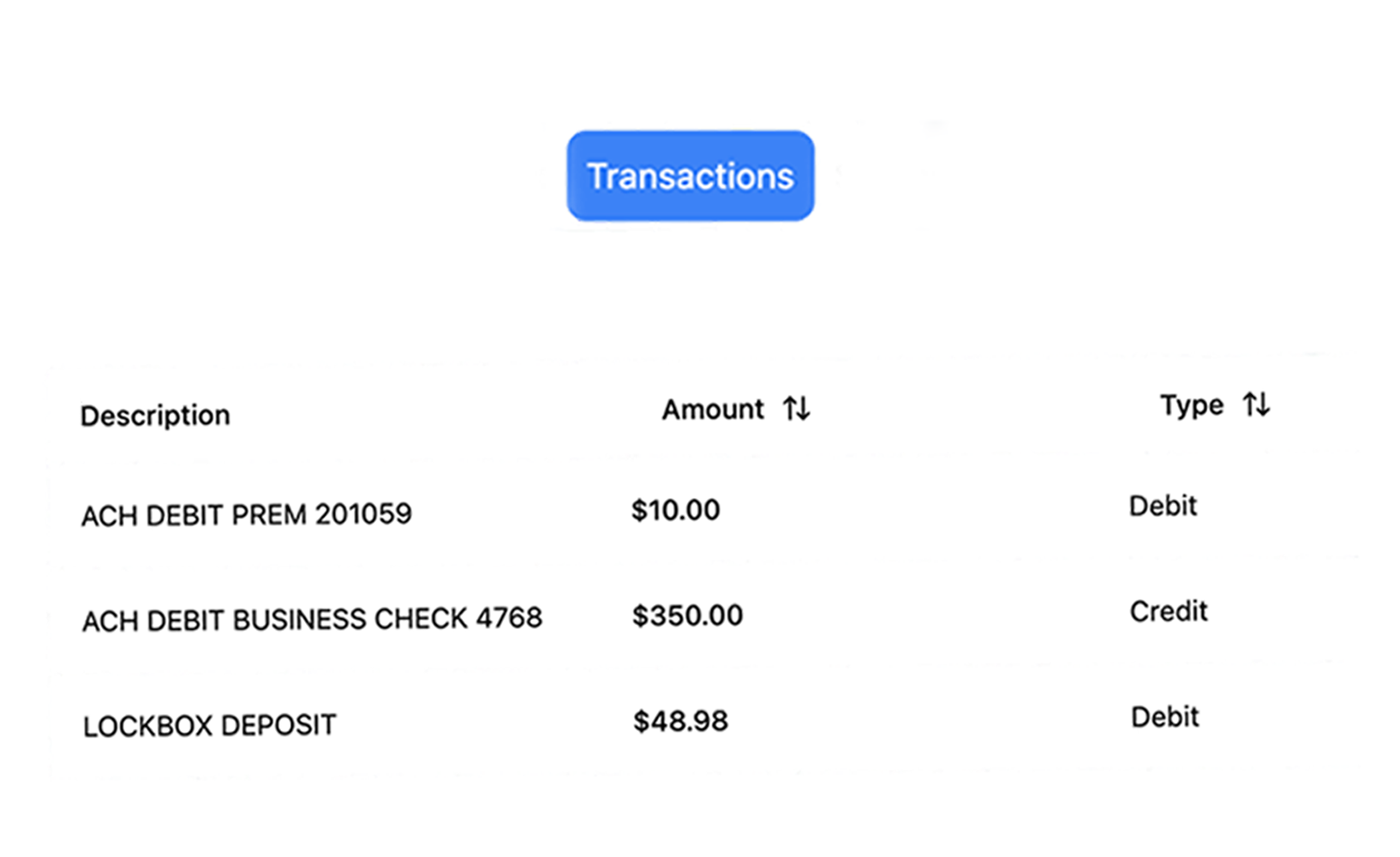Select ACH DEBIT PREM 201059 row

246,515
